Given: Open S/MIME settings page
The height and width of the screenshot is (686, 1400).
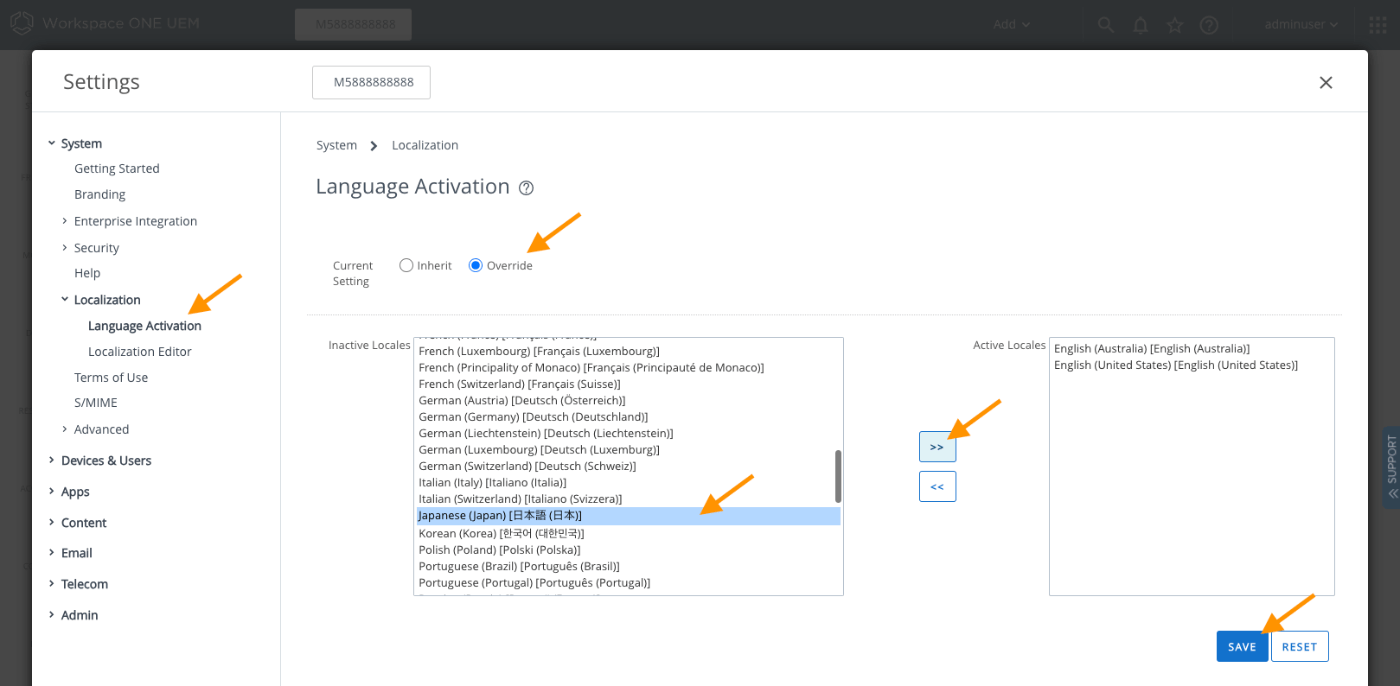Looking at the screenshot, I should point(96,403).
